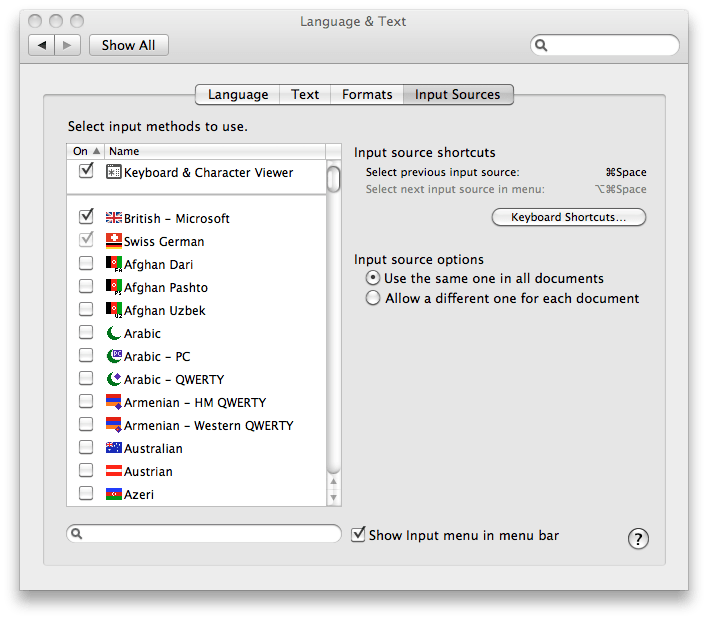Viewport: 708px width, 620px height.
Task: Click the Arabic – QWERTY crescent icon
Action: click(x=114, y=379)
